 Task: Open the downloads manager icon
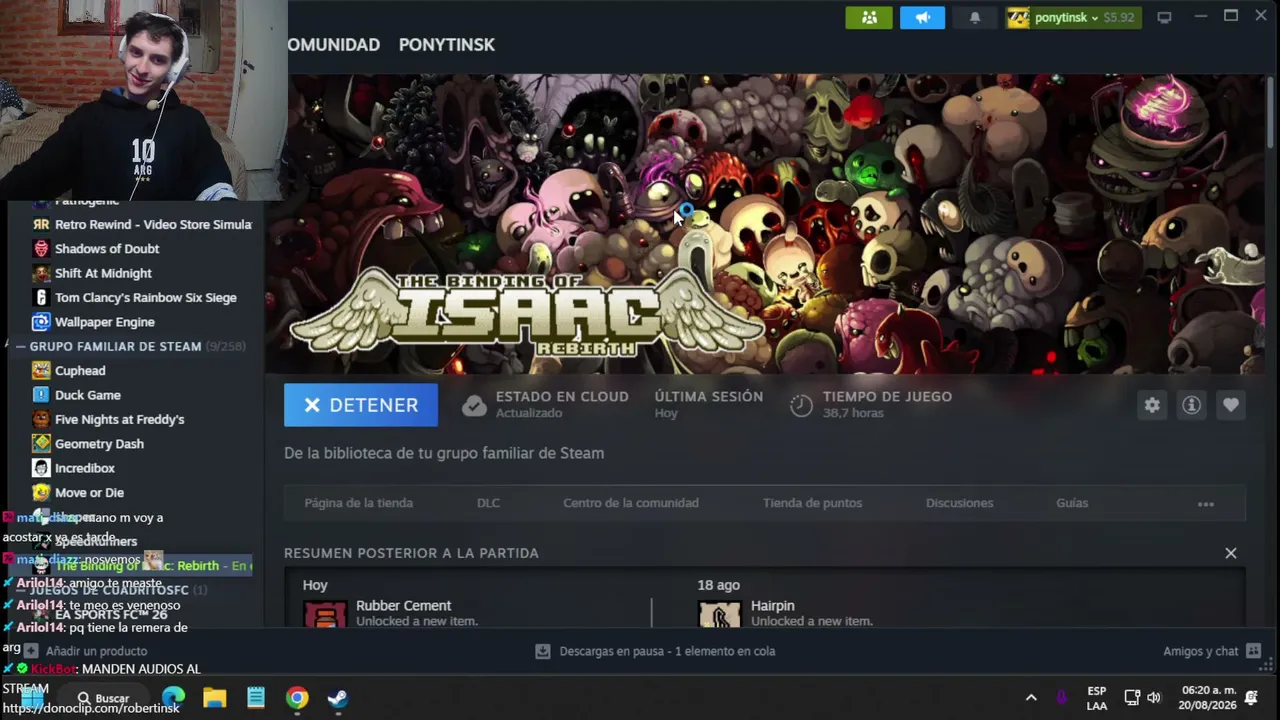(542, 651)
